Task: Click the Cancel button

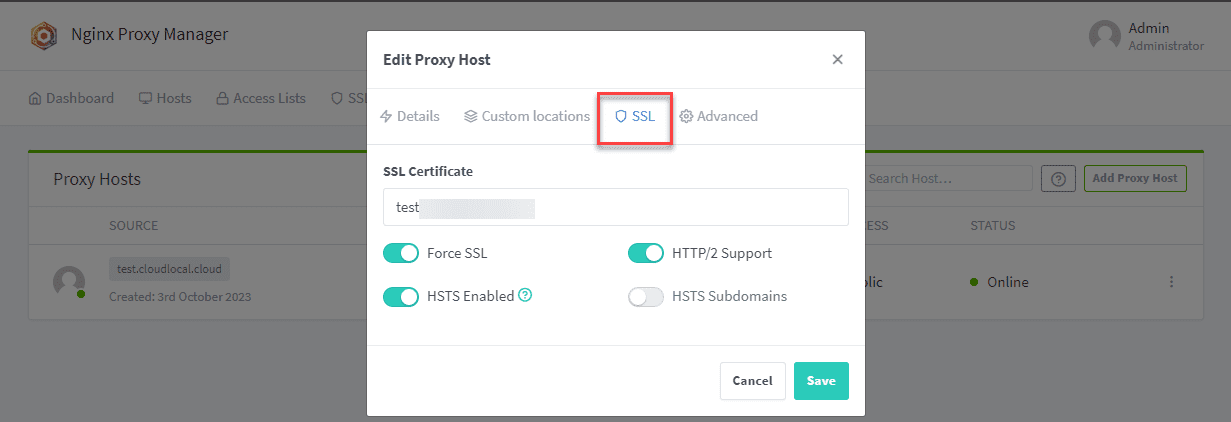Action: click(x=752, y=381)
